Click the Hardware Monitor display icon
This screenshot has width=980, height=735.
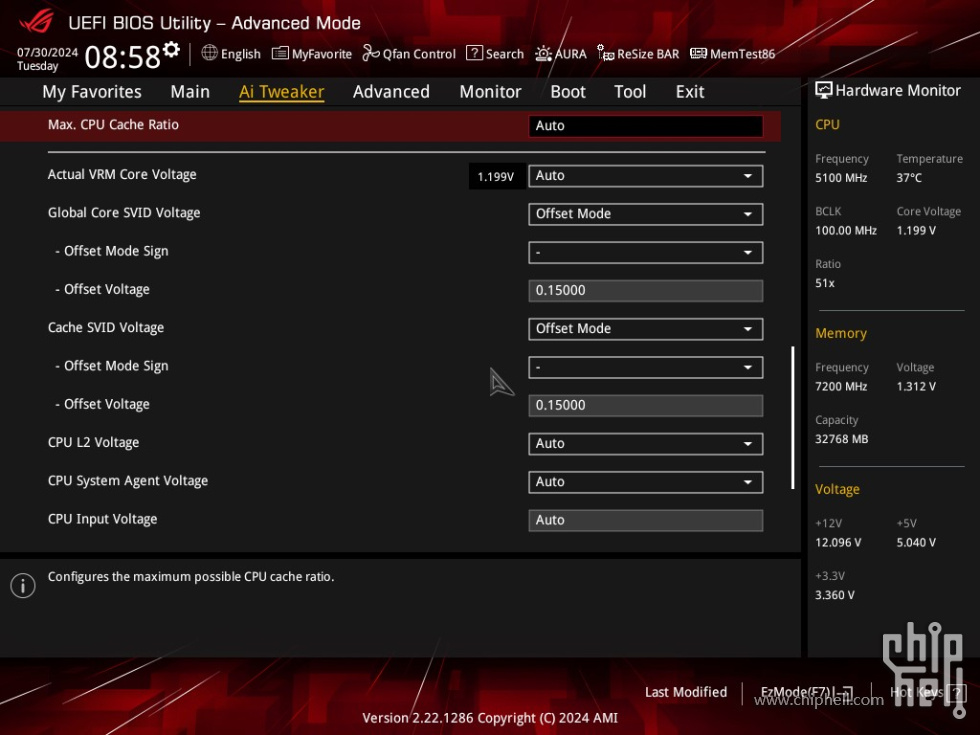coord(823,90)
